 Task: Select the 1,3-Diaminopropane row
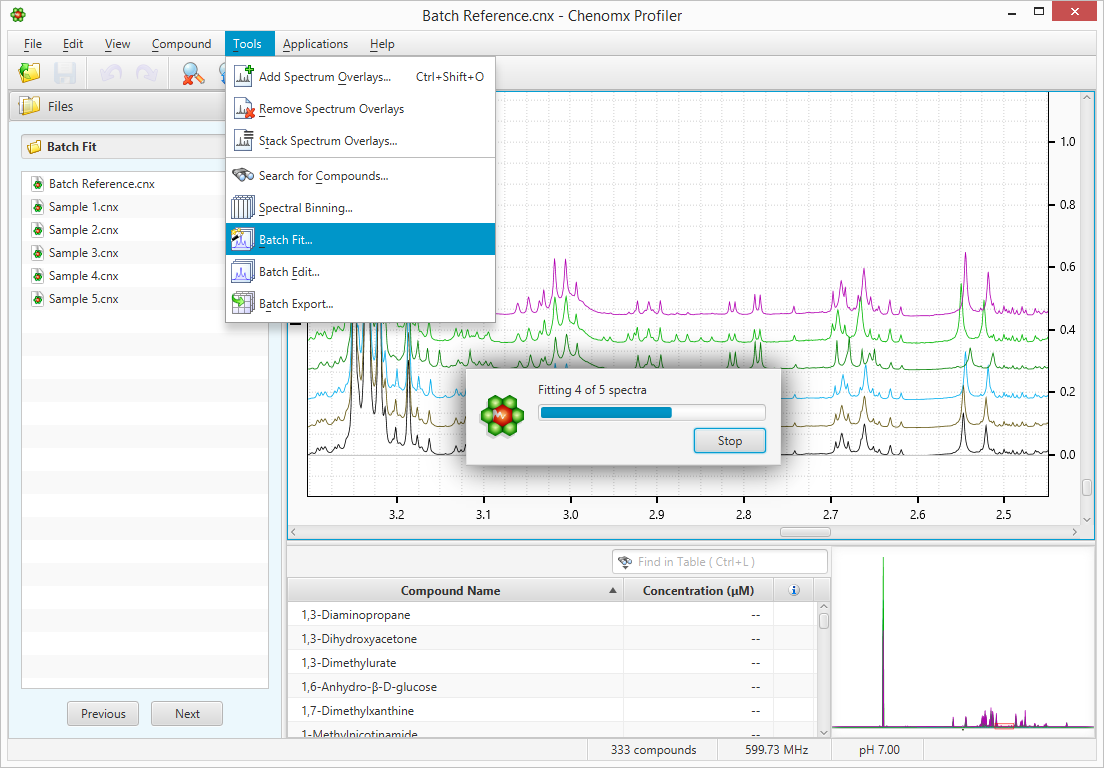[552, 615]
